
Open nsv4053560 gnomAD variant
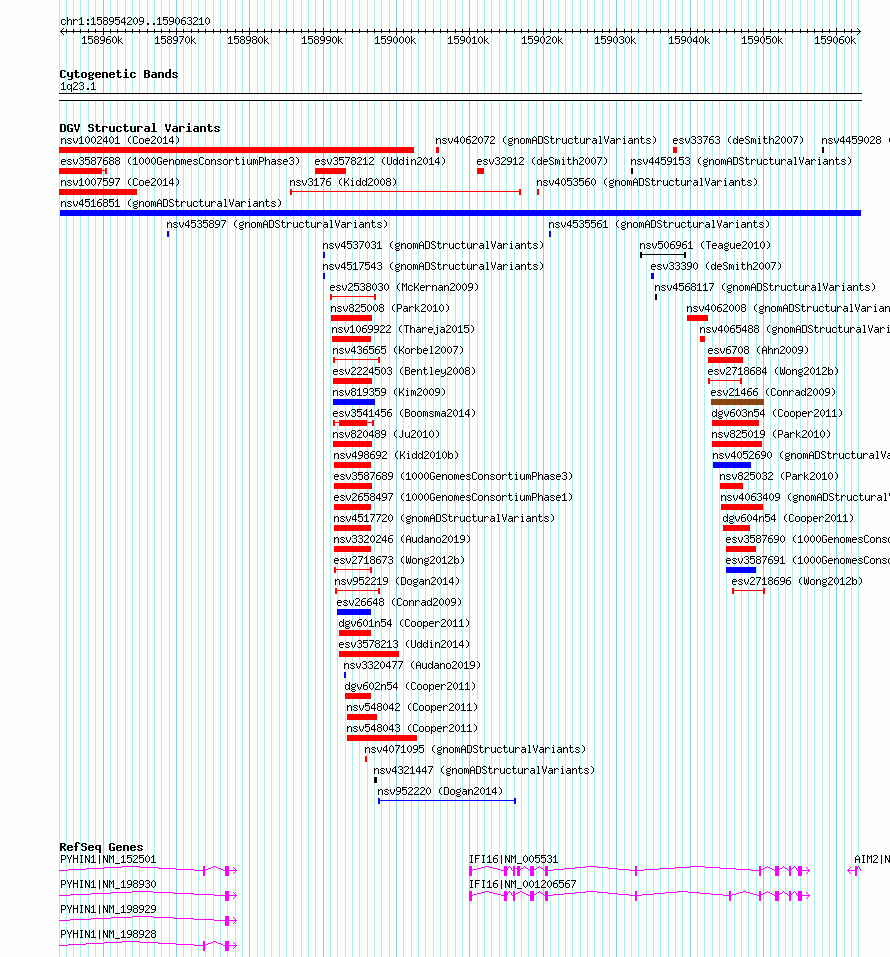coord(647,182)
